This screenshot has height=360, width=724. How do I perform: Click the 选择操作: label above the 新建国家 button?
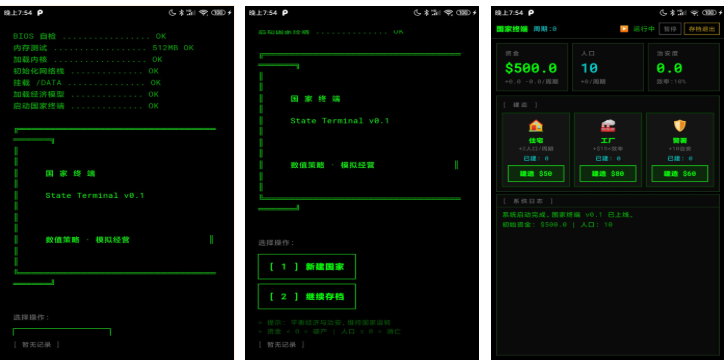click(x=276, y=243)
